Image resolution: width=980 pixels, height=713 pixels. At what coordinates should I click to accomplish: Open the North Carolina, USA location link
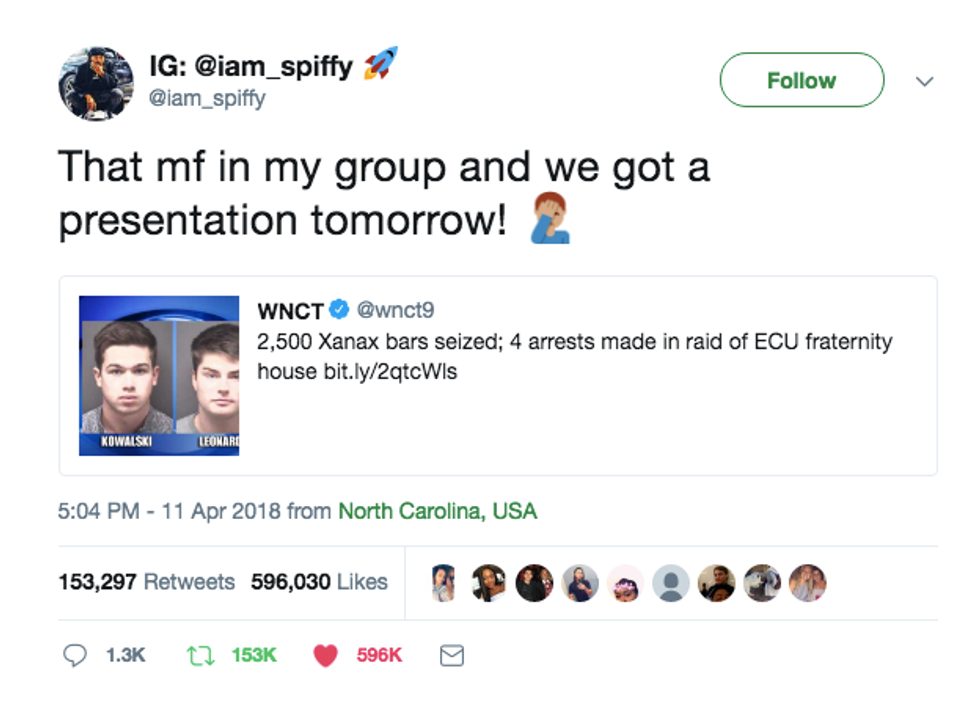[437, 511]
